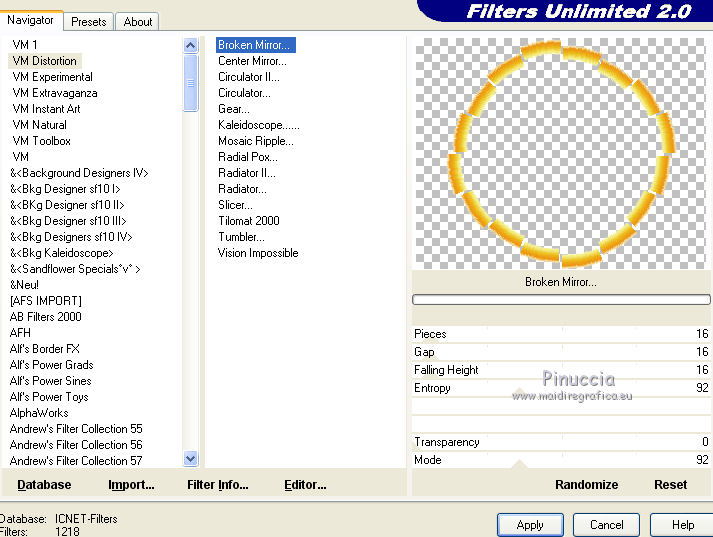Select VM Extravaganza category

tap(55, 93)
